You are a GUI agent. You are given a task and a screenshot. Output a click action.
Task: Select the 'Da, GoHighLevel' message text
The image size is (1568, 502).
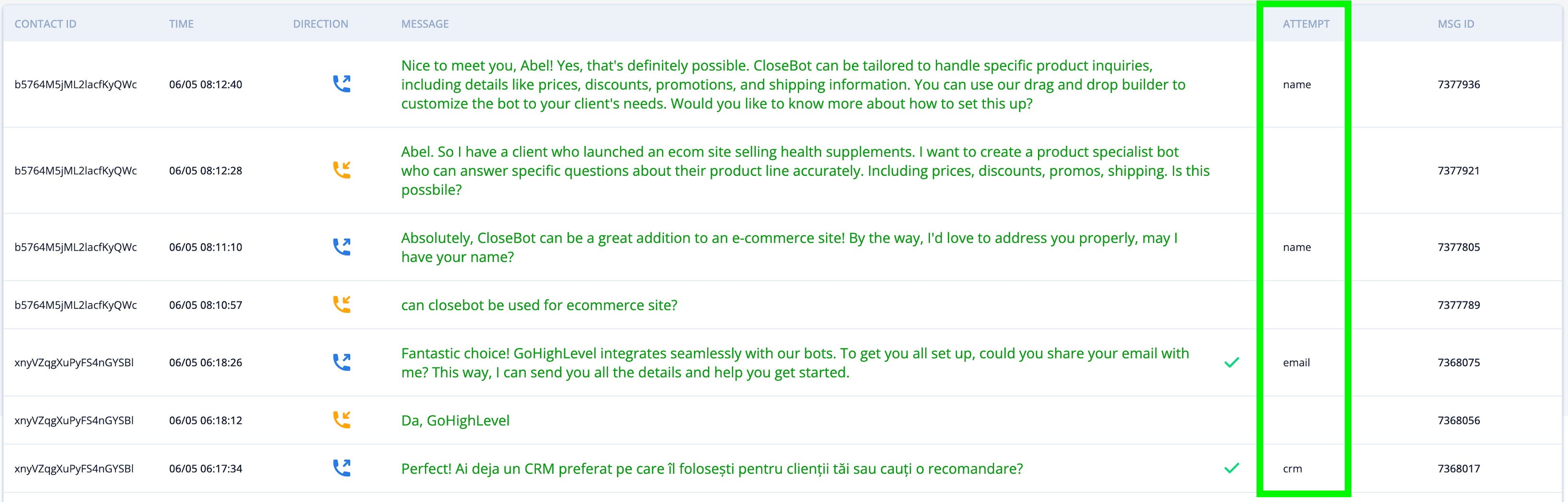[x=455, y=421]
